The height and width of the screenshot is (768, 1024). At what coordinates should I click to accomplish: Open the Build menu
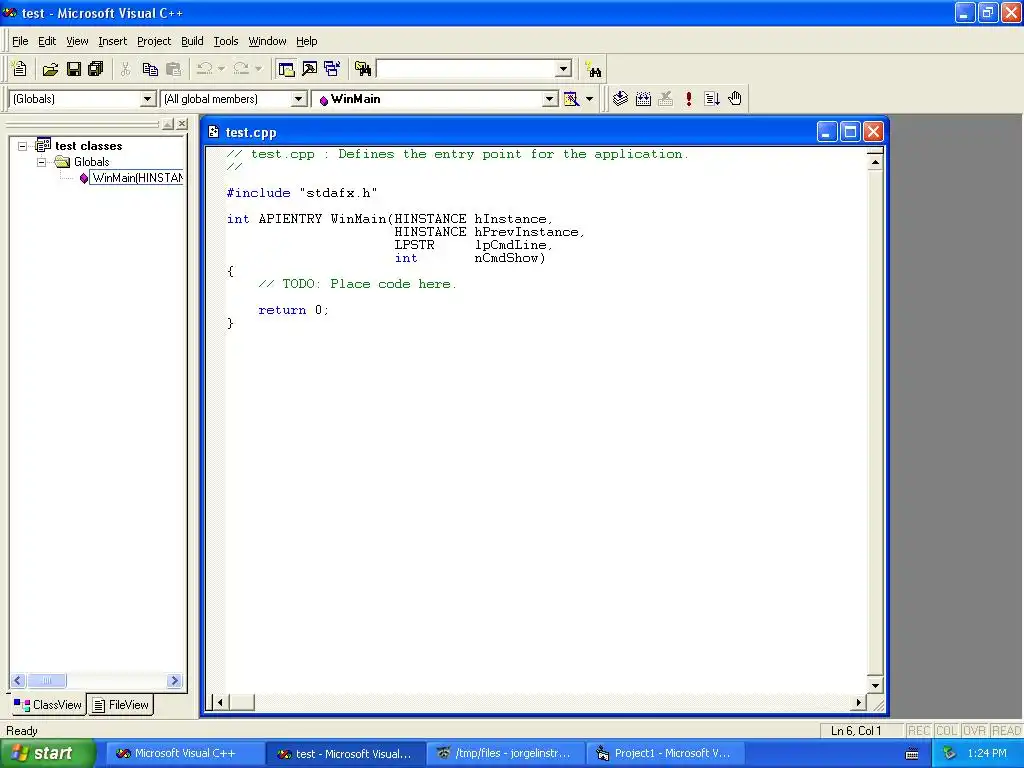pos(192,41)
